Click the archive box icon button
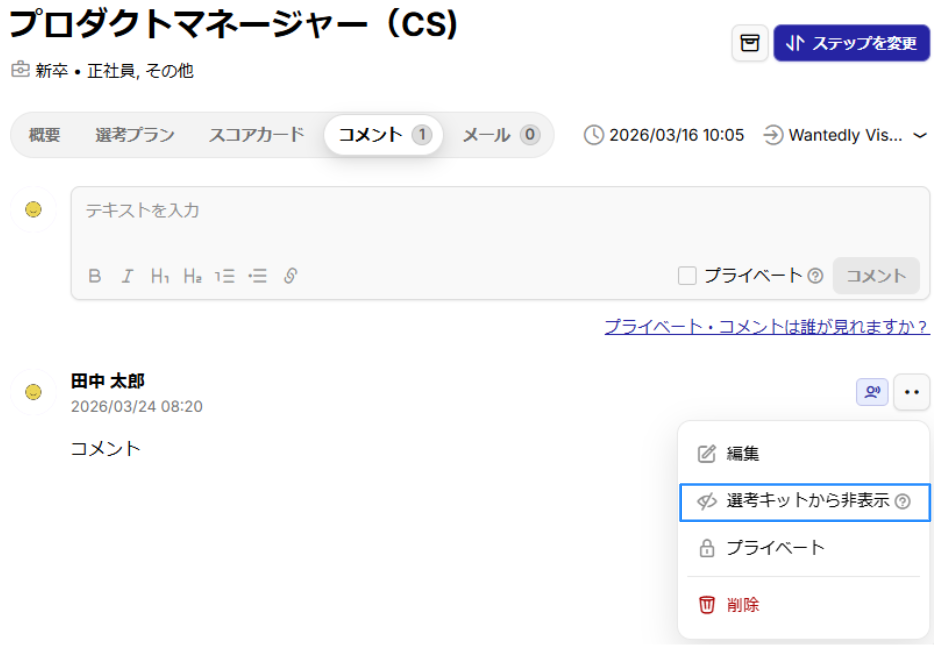Screen dimensions: 936x645 point(749,43)
